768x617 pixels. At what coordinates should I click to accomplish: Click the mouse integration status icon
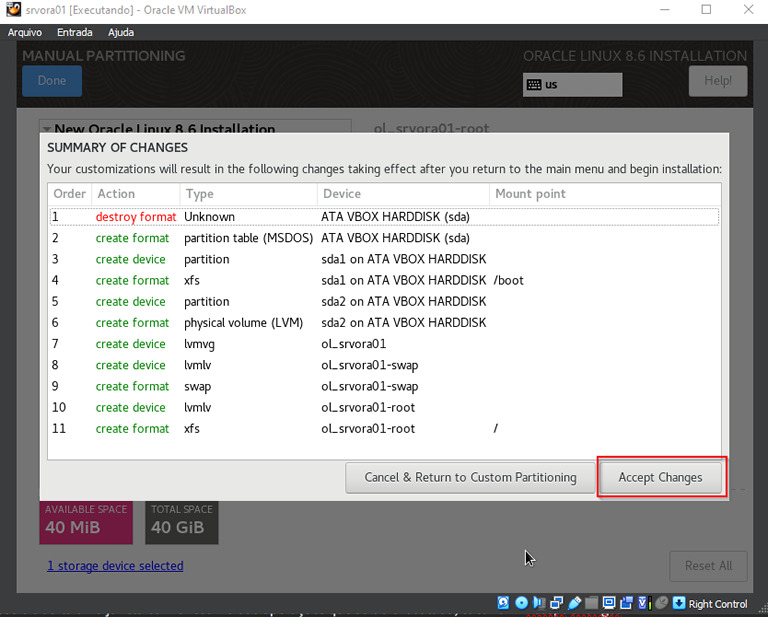(662, 603)
